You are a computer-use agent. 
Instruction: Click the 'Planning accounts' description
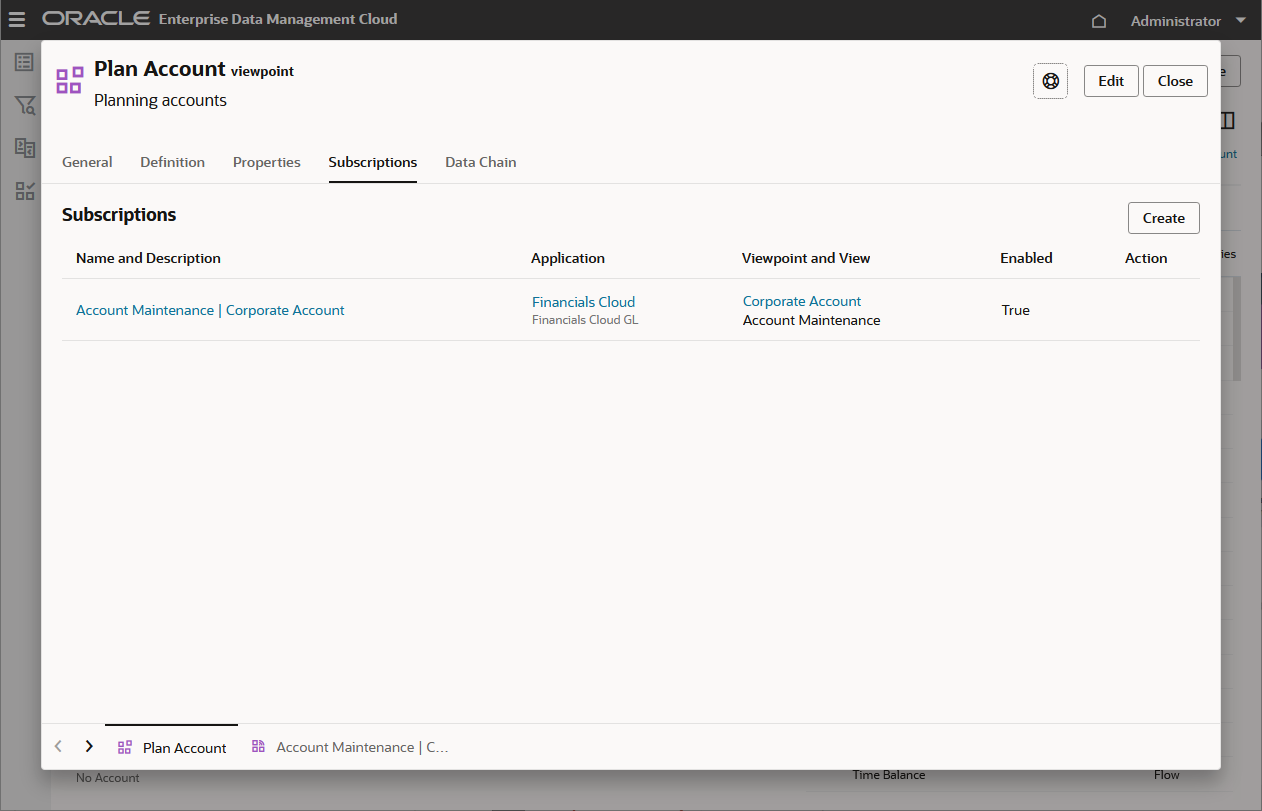[160, 100]
